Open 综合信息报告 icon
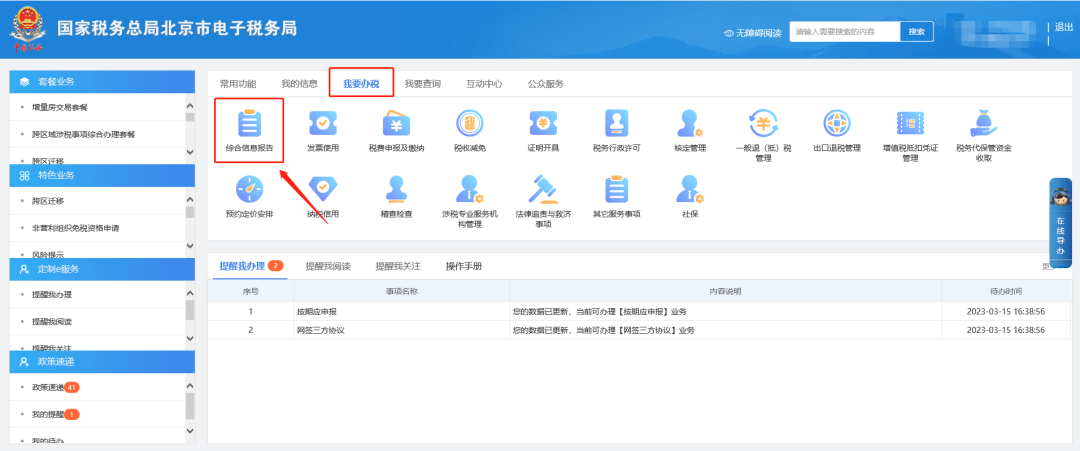Viewport: 1080px width, 451px height. click(248, 125)
